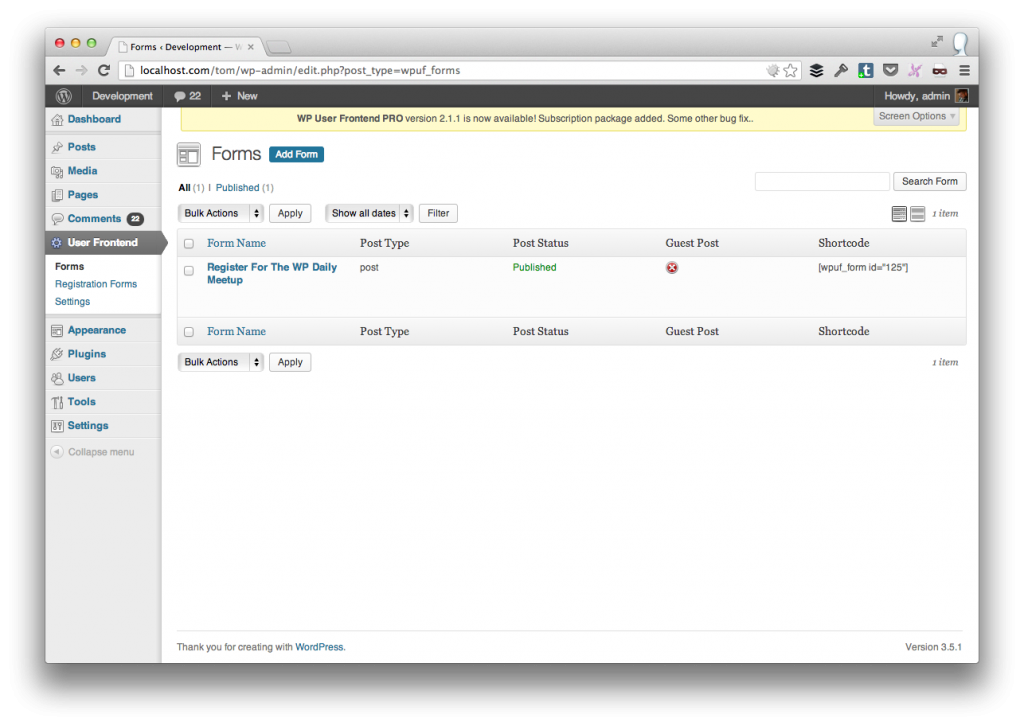The height and width of the screenshot is (726, 1024).
Task: Click the Development site name in admin bar
Action: [122, 96]
